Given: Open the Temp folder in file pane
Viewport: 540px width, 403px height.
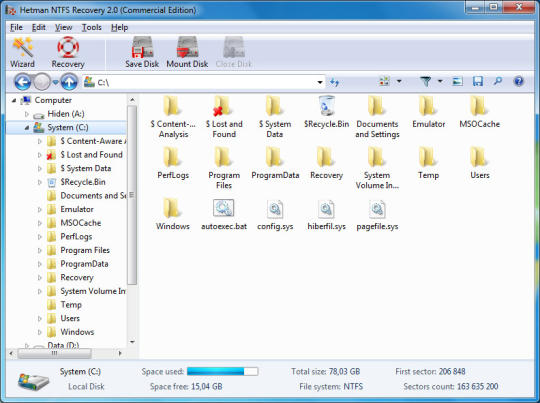Looking at the screenshot, I should point(428,163).
